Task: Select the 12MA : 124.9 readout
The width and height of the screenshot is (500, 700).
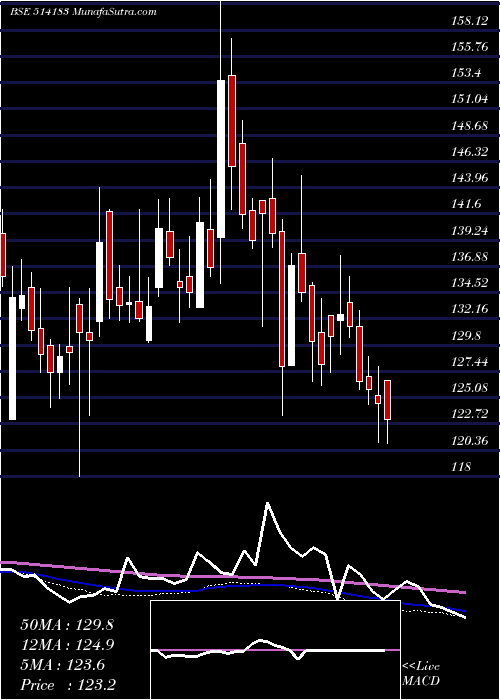Action: click(x=67, y=645)
